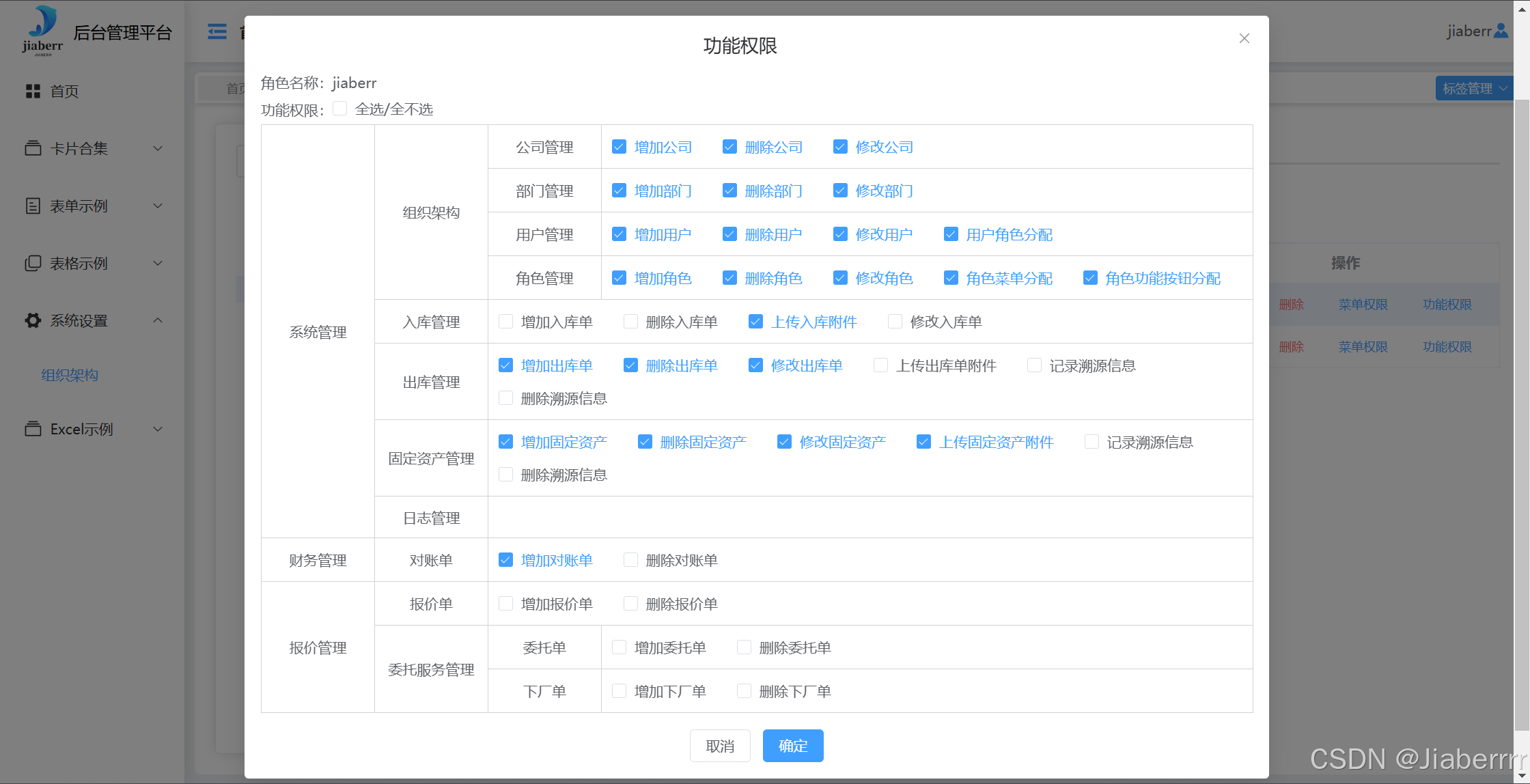Click the form example document icon
The height and width of the screenshot is (784, 1530).
point(33,206)
